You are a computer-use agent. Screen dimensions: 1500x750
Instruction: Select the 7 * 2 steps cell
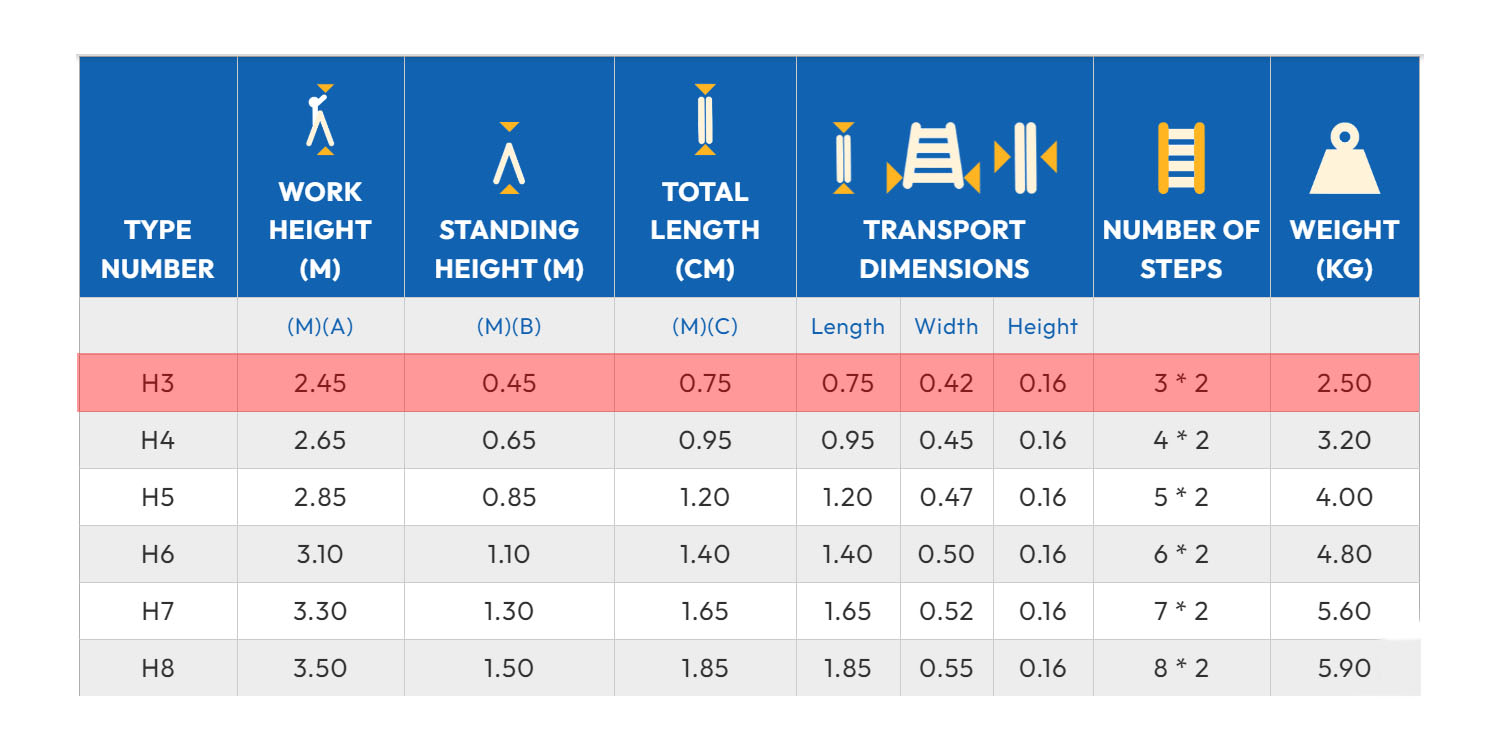(1181, 611)
